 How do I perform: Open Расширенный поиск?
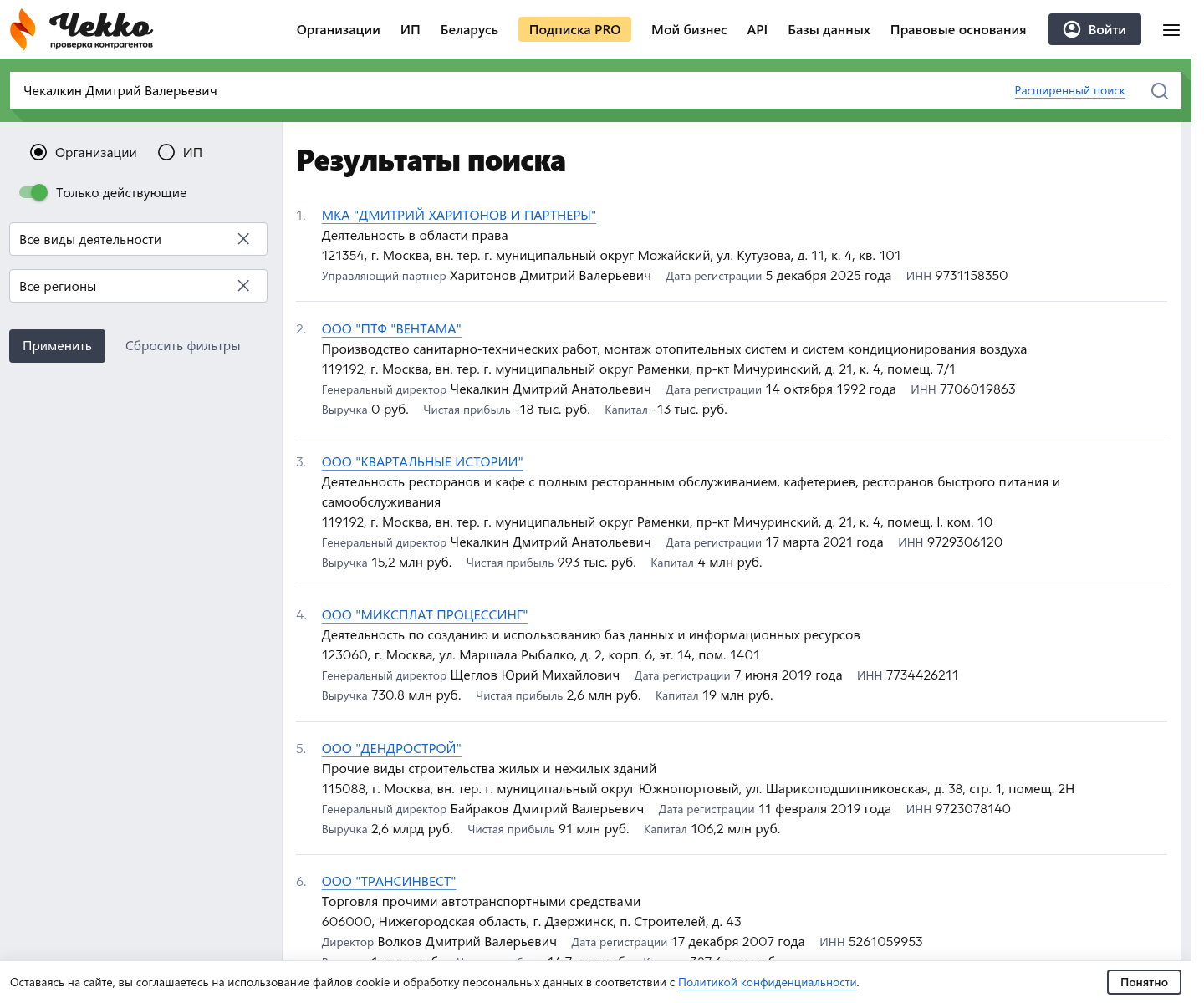1069,91
